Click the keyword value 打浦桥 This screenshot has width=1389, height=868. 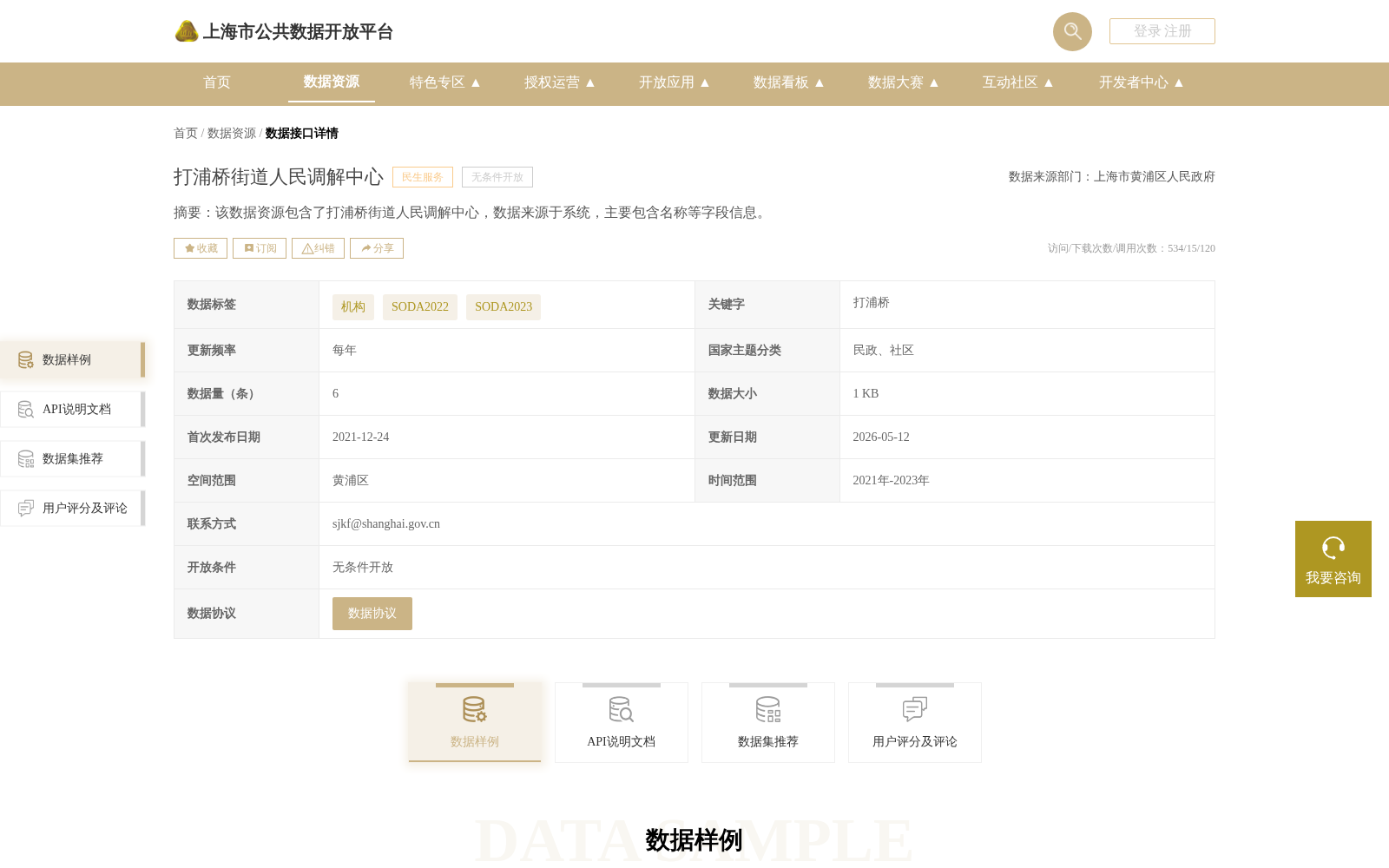[x=872, y=303]
